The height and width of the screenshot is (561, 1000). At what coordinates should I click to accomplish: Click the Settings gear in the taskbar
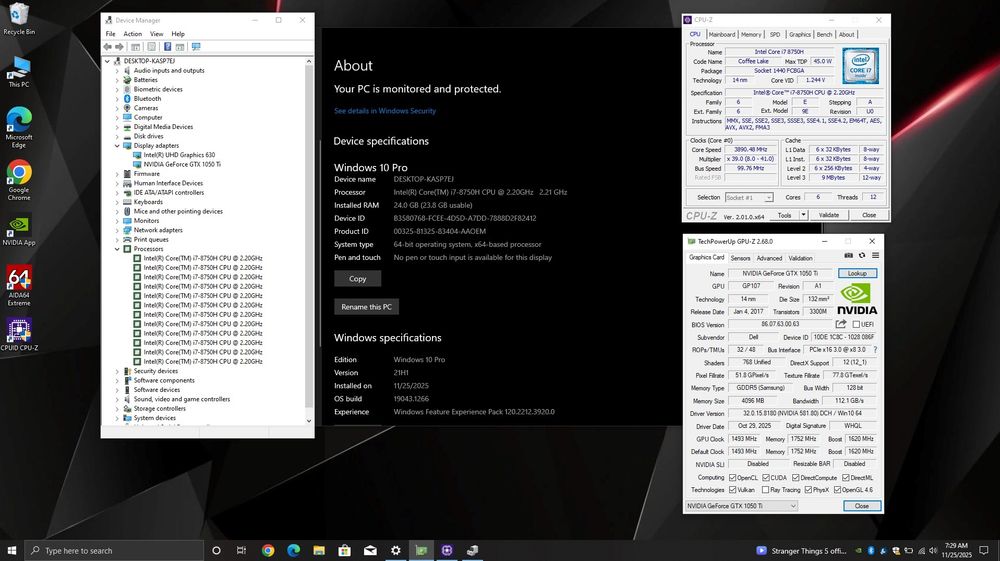pyautogui.click(x=395, y=550)
